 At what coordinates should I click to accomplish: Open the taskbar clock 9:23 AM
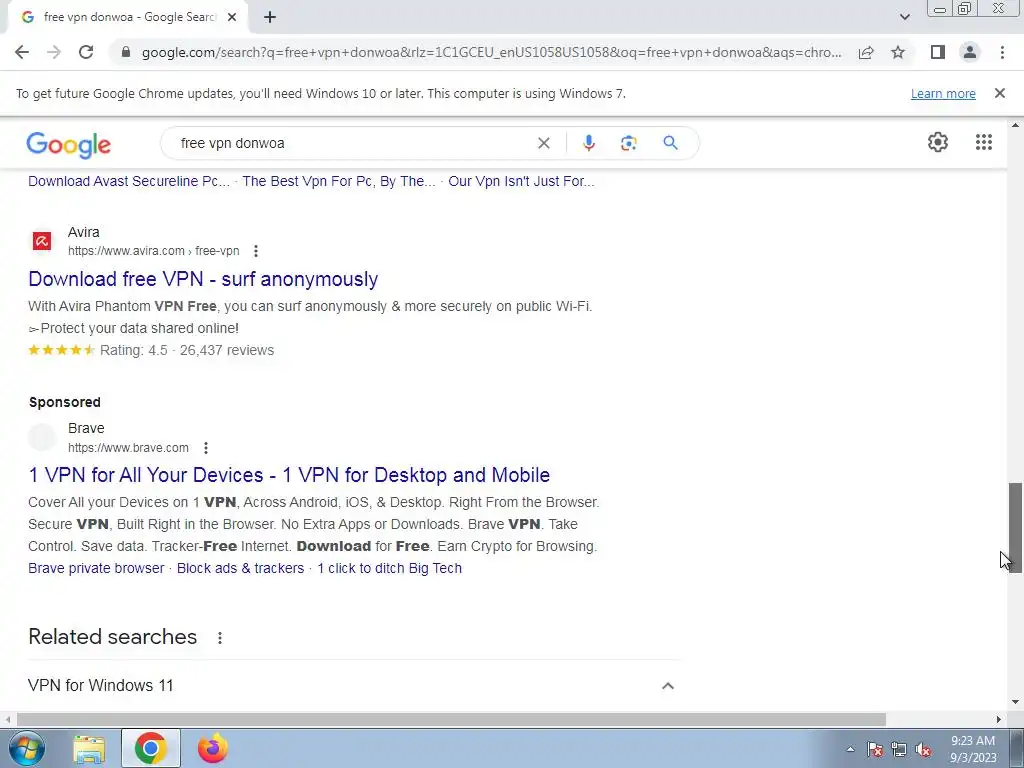click(973, 749)
